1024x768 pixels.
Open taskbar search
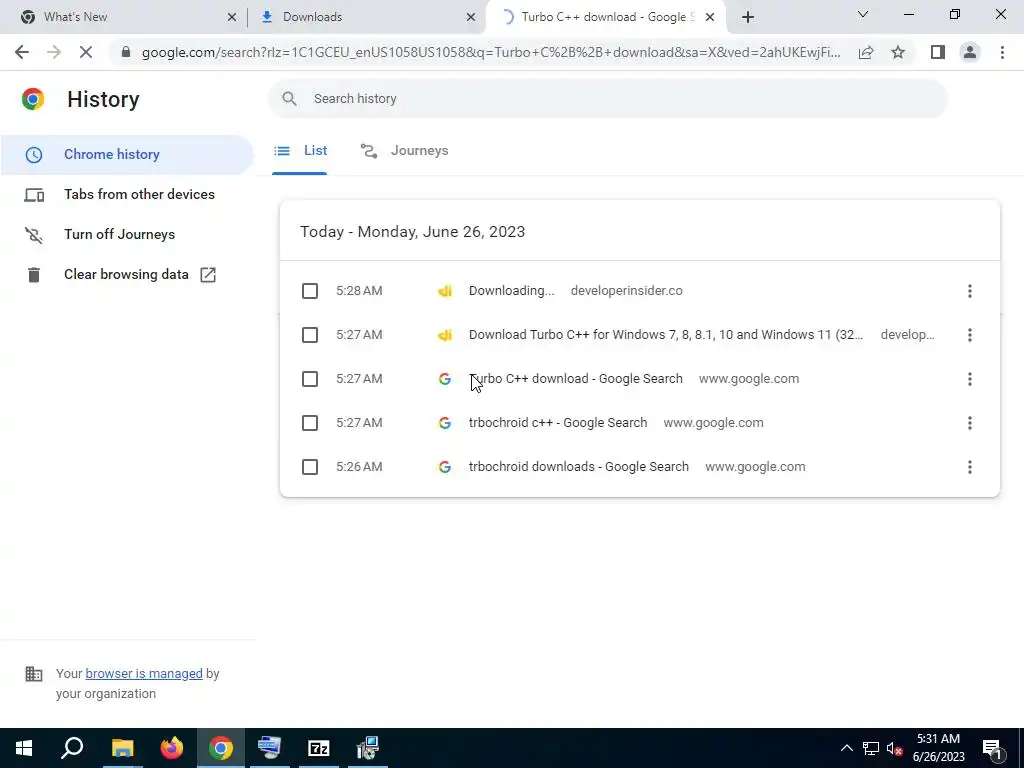[72, 748]
